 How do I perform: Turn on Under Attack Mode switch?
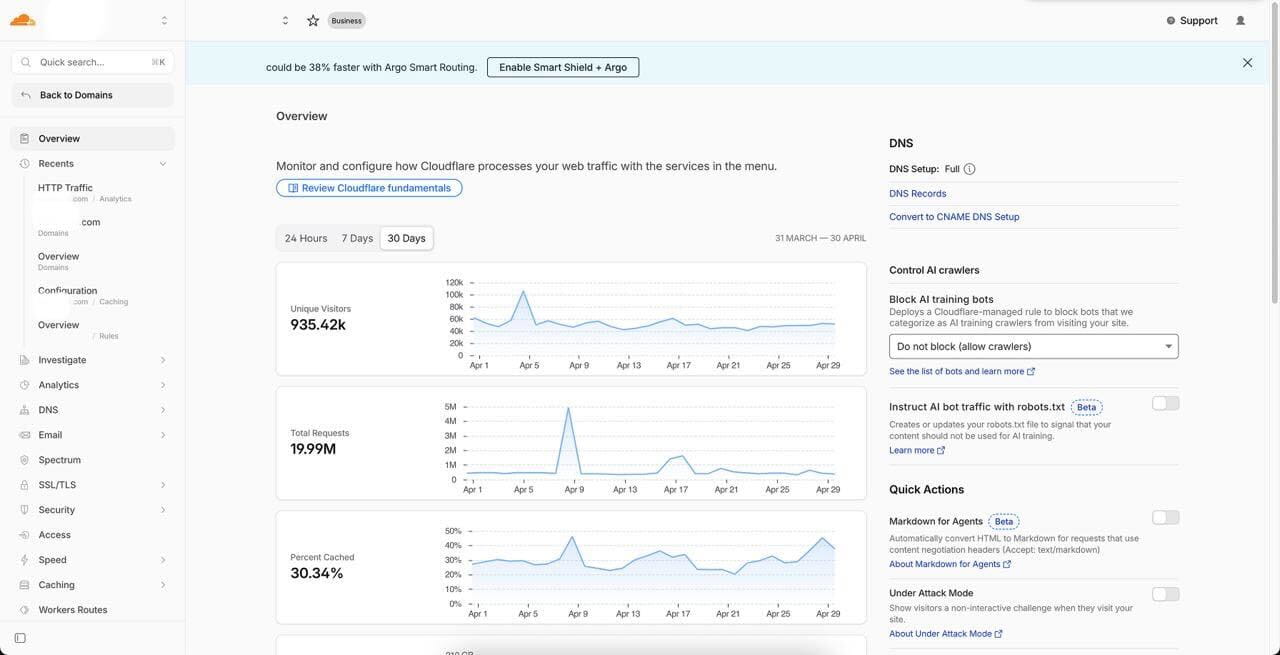(1166, 594)
